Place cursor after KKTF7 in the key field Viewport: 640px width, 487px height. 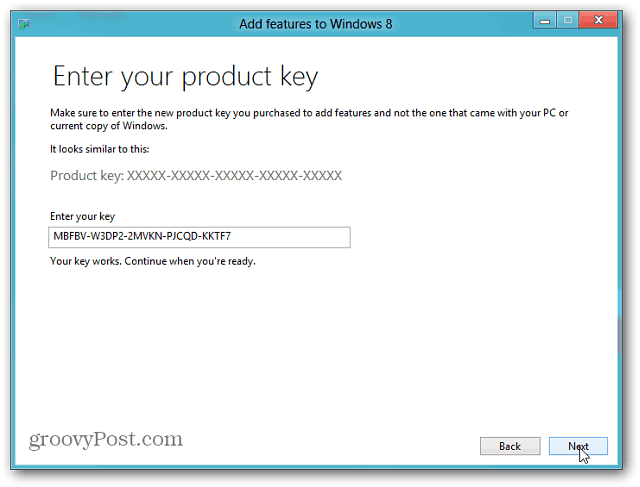tap(232, 236)
